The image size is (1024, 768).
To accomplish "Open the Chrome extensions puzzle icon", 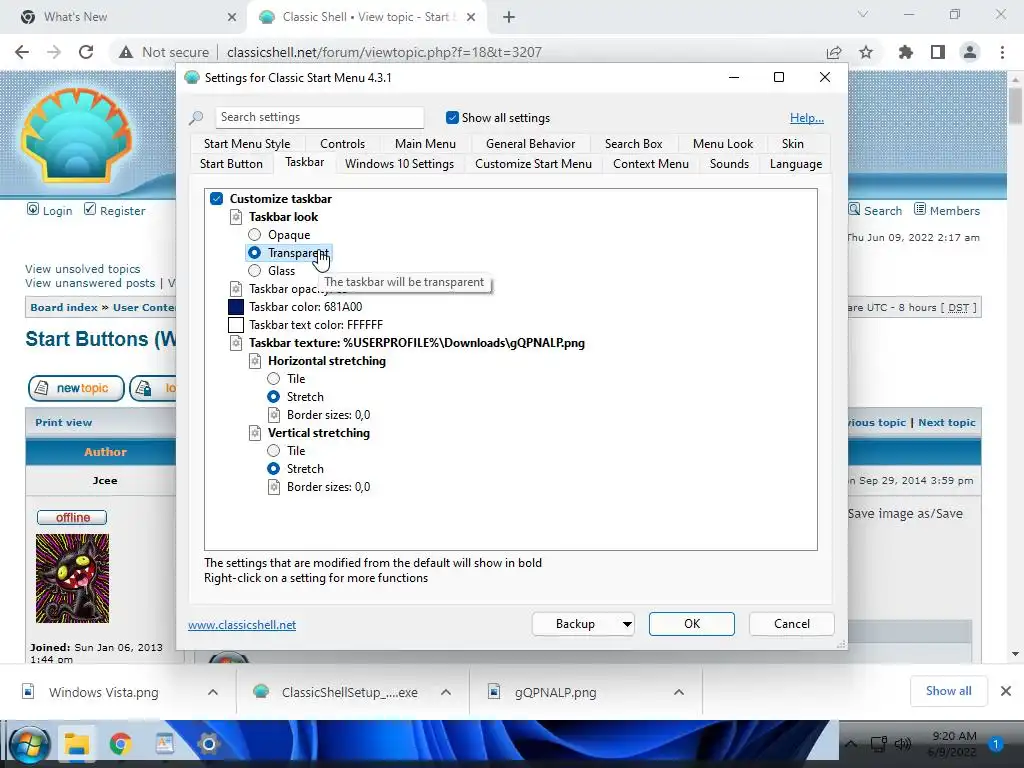I will click(905, 52).
